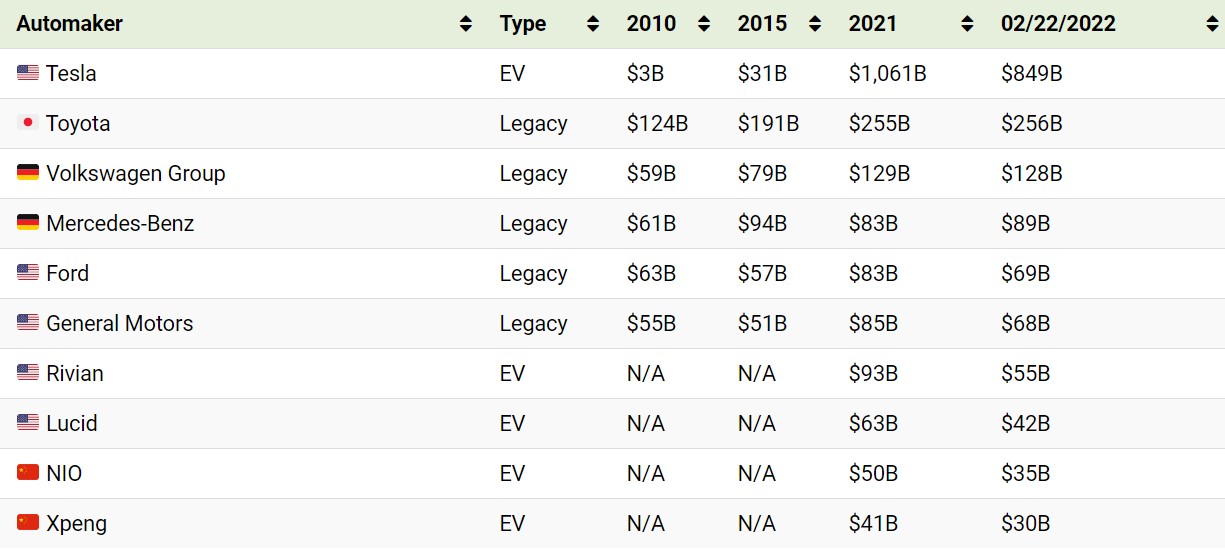Toggle sort arrows in the Type column
This screenshot has height=550, width=1225.
pos(593,24)
